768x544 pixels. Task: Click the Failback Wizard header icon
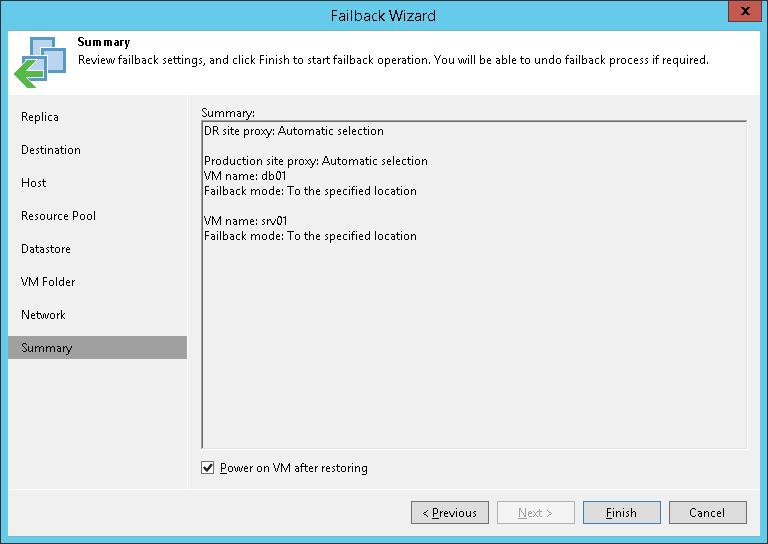pyautogui.click(x=40, y=62)
